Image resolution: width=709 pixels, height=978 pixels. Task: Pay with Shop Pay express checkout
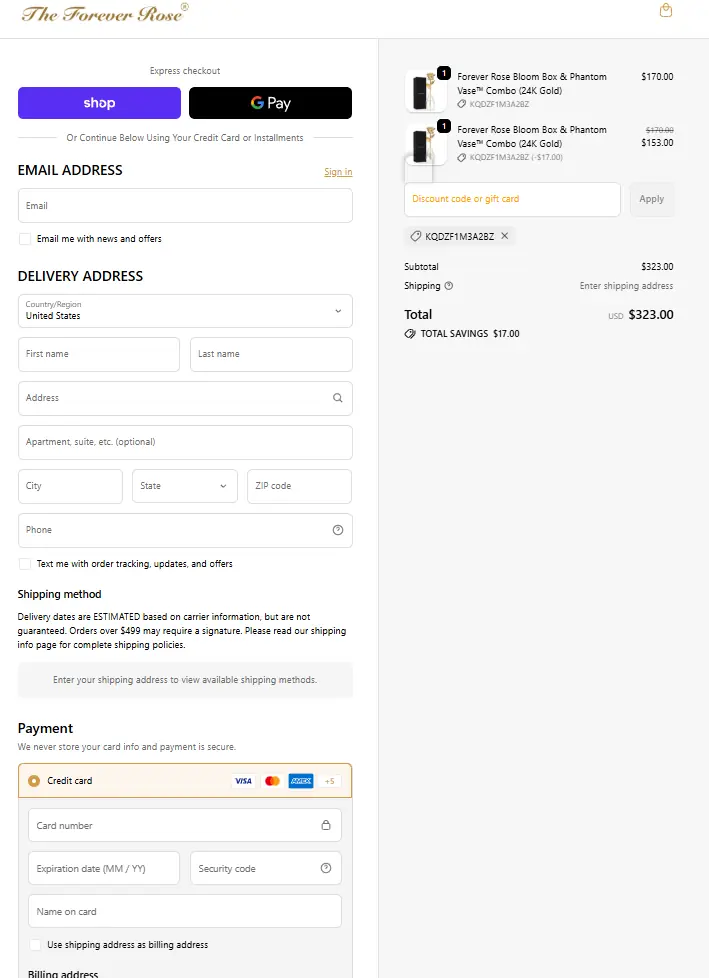[99, 103]
